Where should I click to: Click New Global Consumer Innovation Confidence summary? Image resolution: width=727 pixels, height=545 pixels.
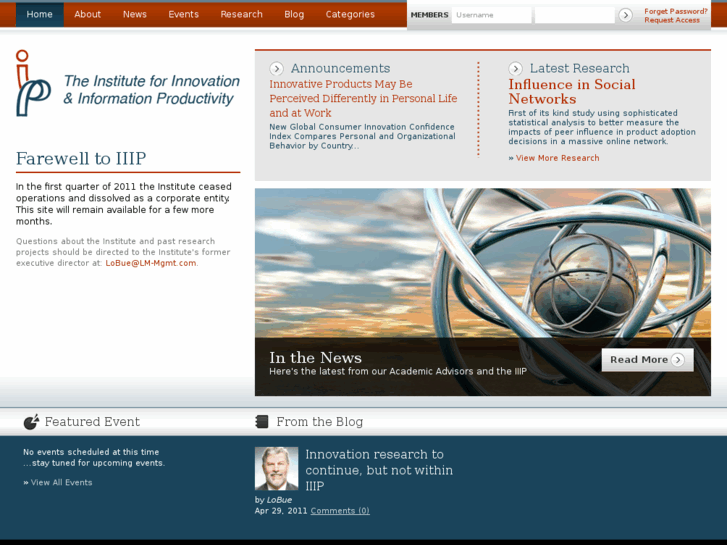click(362, 136)
